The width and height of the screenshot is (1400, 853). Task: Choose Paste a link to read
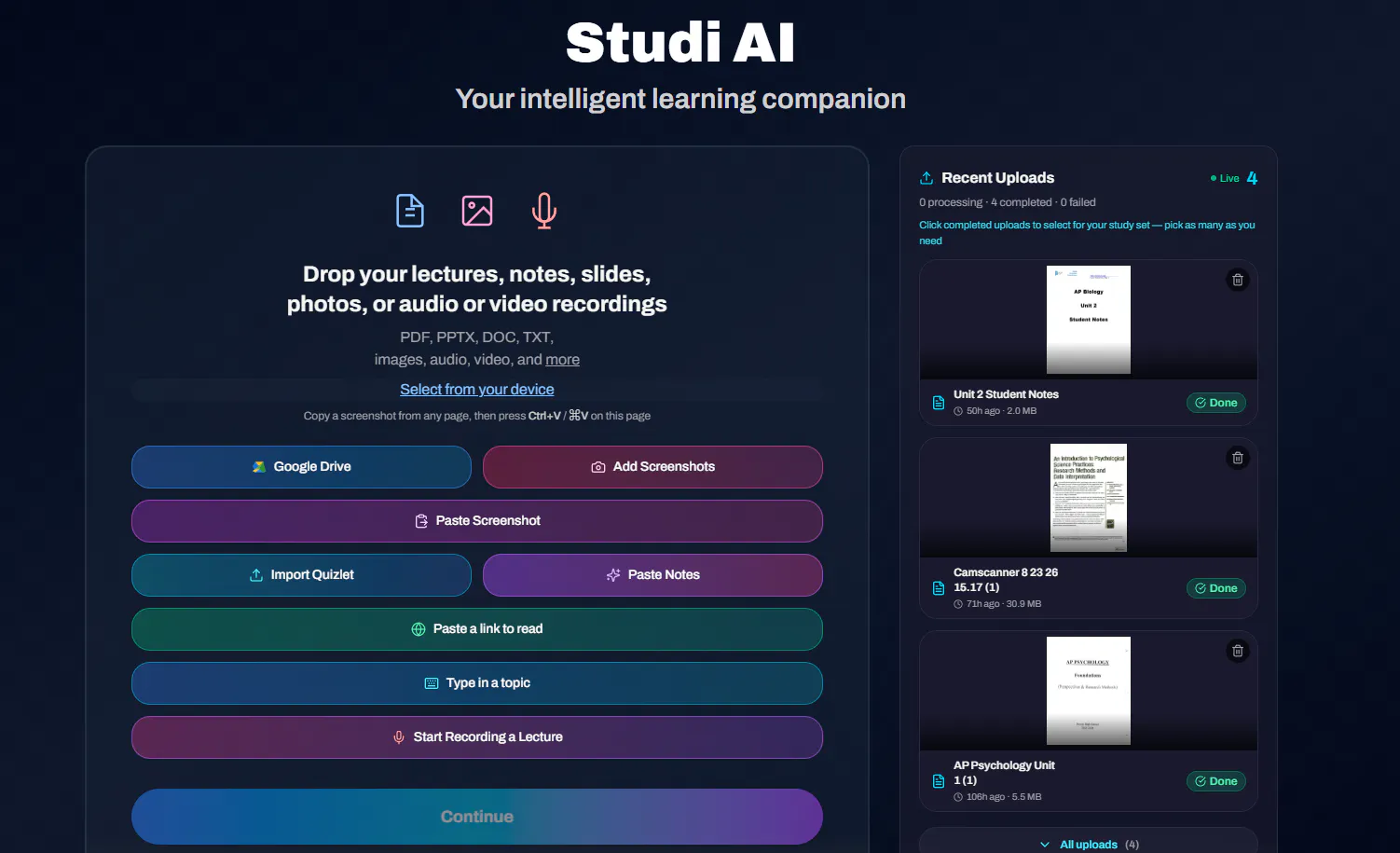[477, 629]
